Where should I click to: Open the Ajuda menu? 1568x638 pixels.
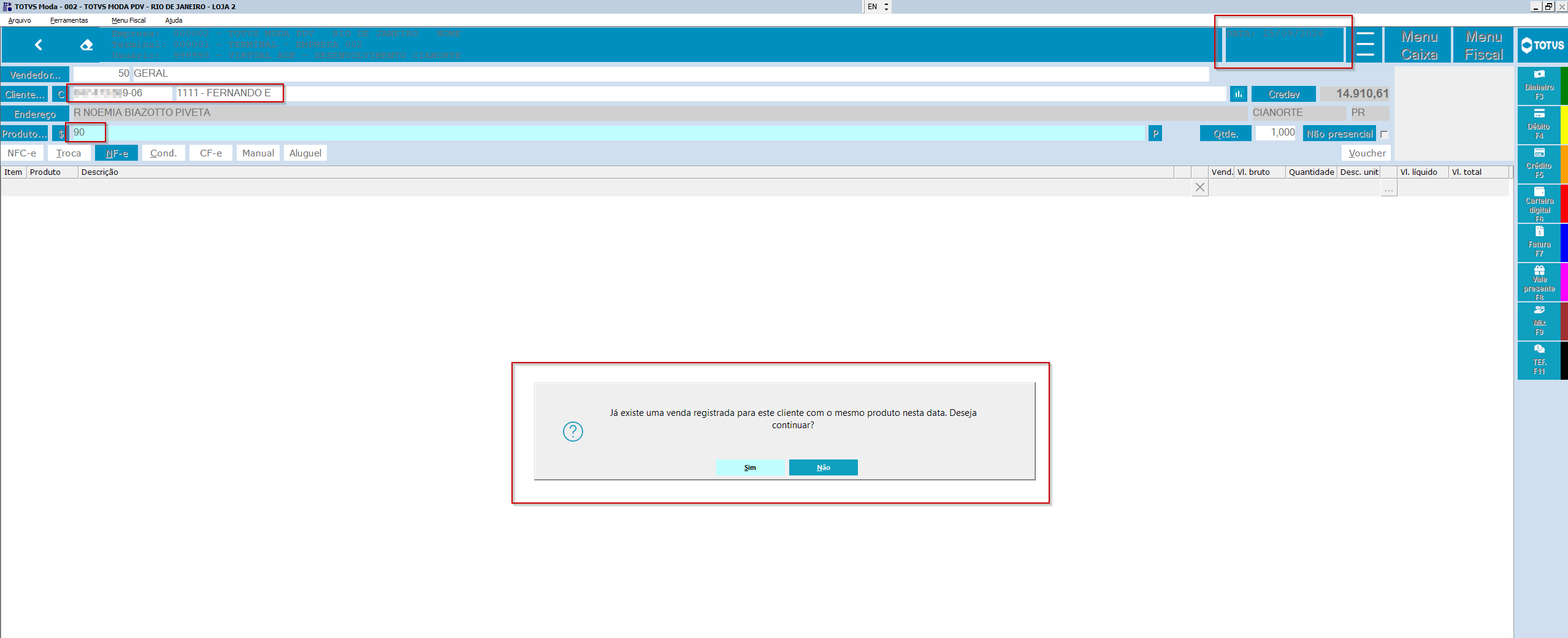click(174, 20)
